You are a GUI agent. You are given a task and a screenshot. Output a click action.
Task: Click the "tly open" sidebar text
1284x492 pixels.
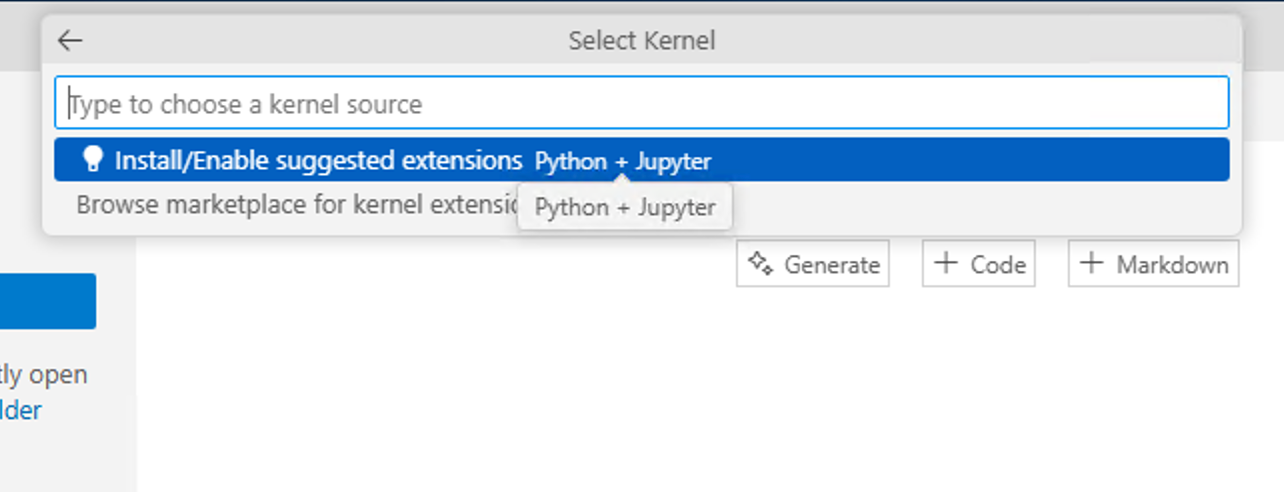[x=43, y=375]
